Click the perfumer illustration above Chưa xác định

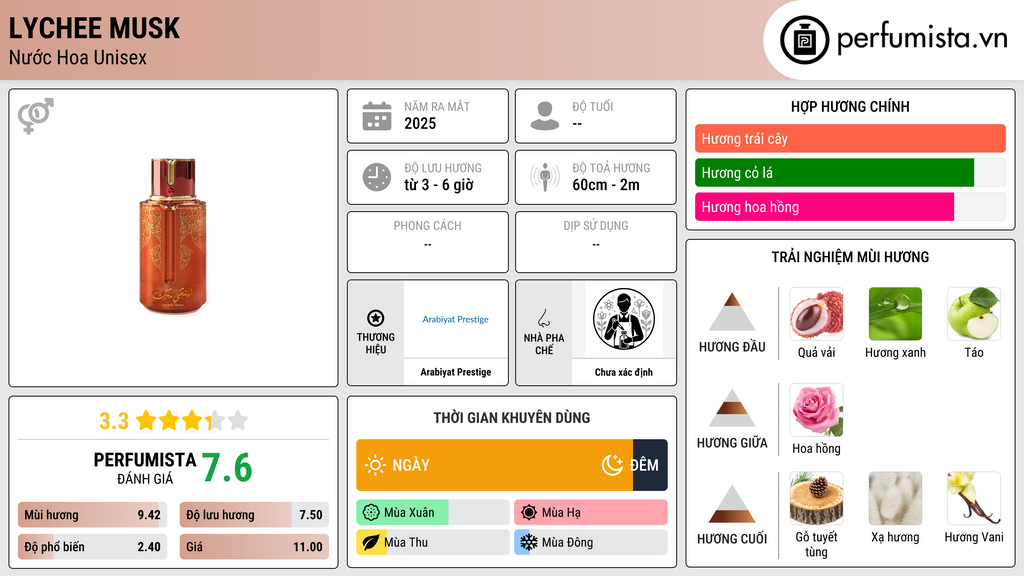point(624,319)
